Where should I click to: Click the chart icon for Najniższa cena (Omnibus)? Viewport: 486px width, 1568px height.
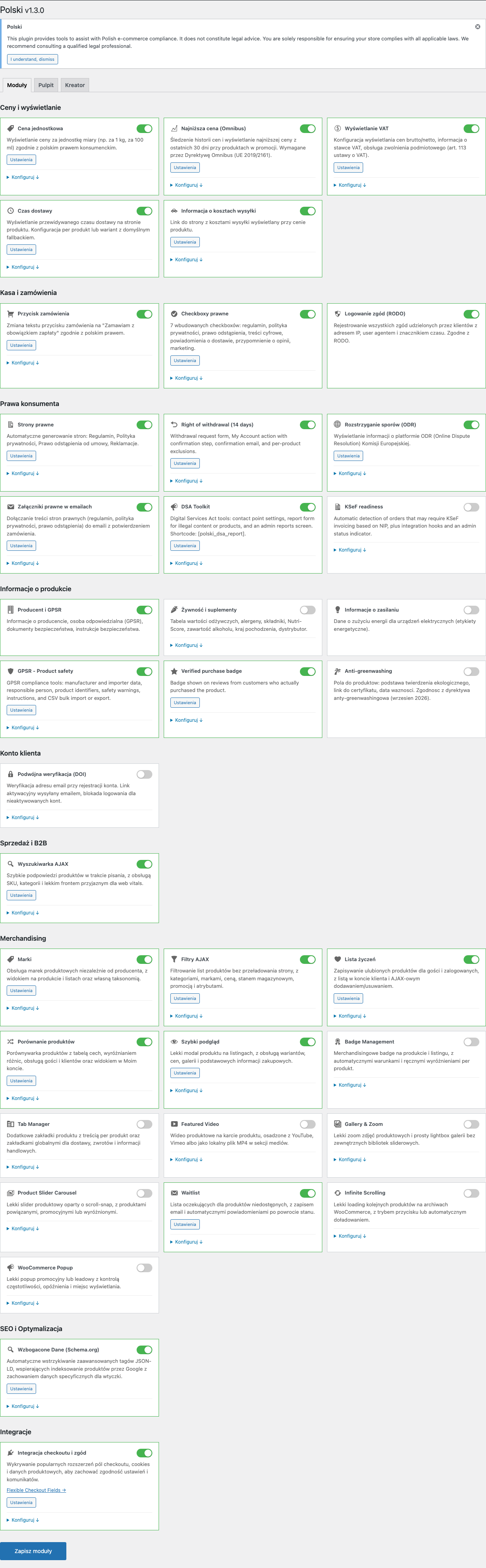click(x=174, y=128)
